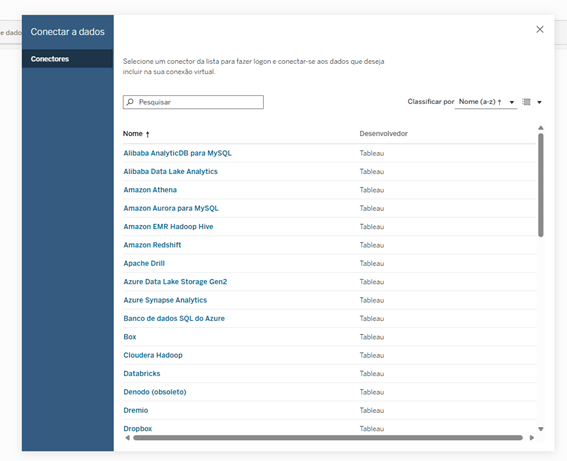Click the Desenvolvedor column header
The height and width of the screenshot is (461, 567).
click(383, 134)
